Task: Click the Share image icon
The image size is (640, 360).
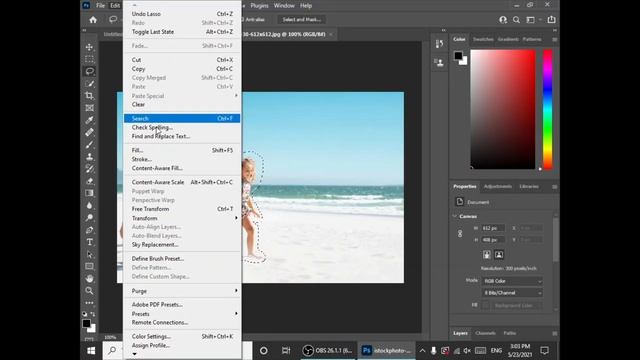Action: click(x=551, y=20)
